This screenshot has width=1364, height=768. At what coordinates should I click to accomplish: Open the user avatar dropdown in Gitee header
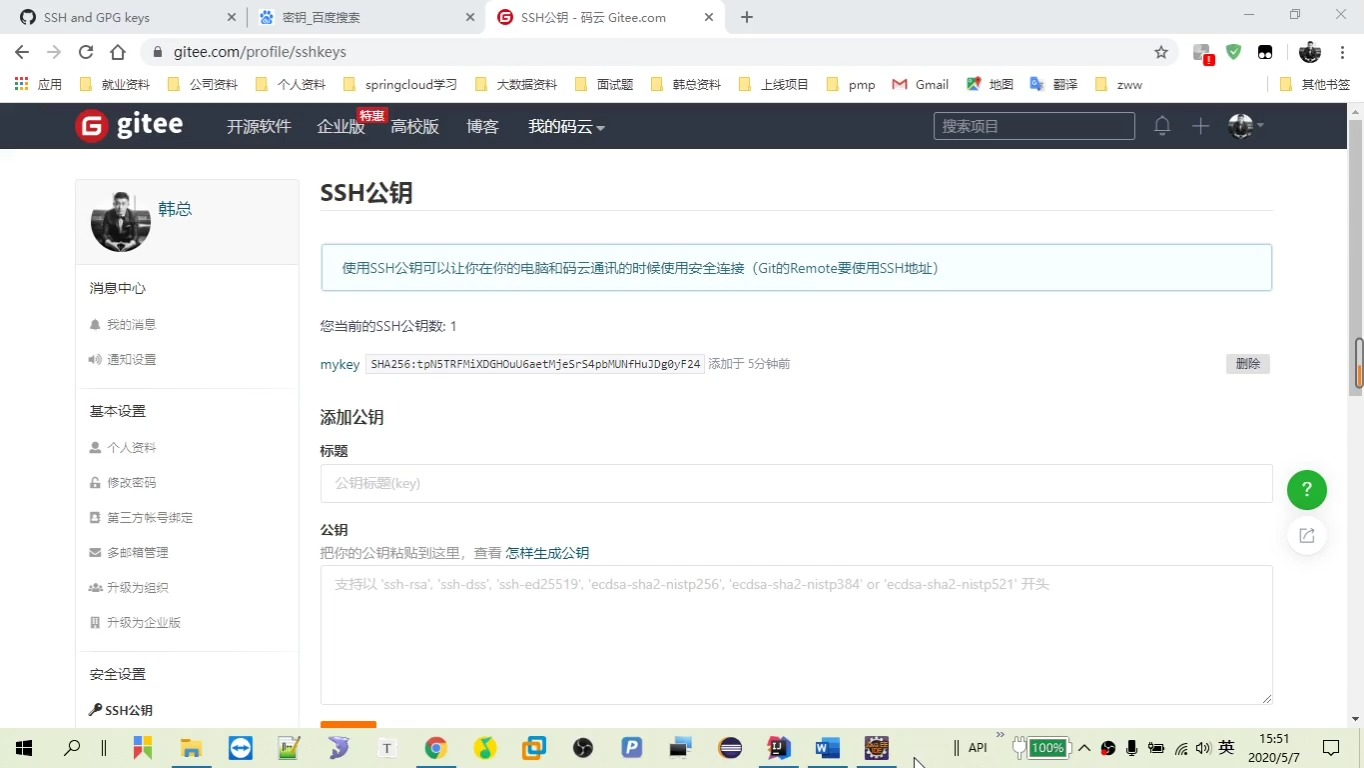pyautogui.click(x=1246, y=126)
